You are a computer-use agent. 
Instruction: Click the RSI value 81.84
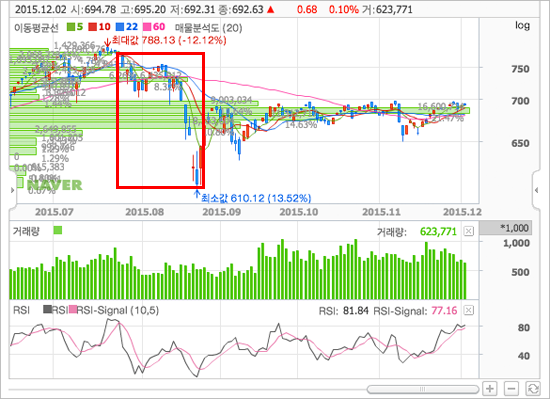pos(356,311)
